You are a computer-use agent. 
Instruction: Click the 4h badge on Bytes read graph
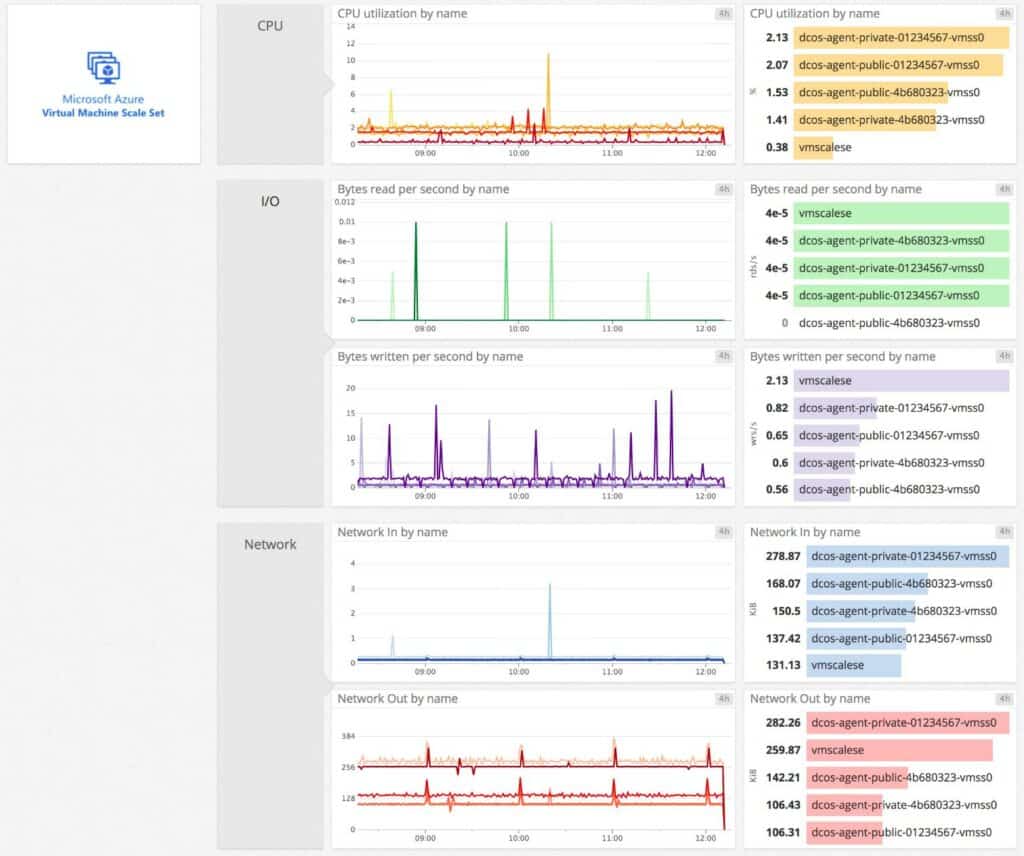[x=724, y=189]
